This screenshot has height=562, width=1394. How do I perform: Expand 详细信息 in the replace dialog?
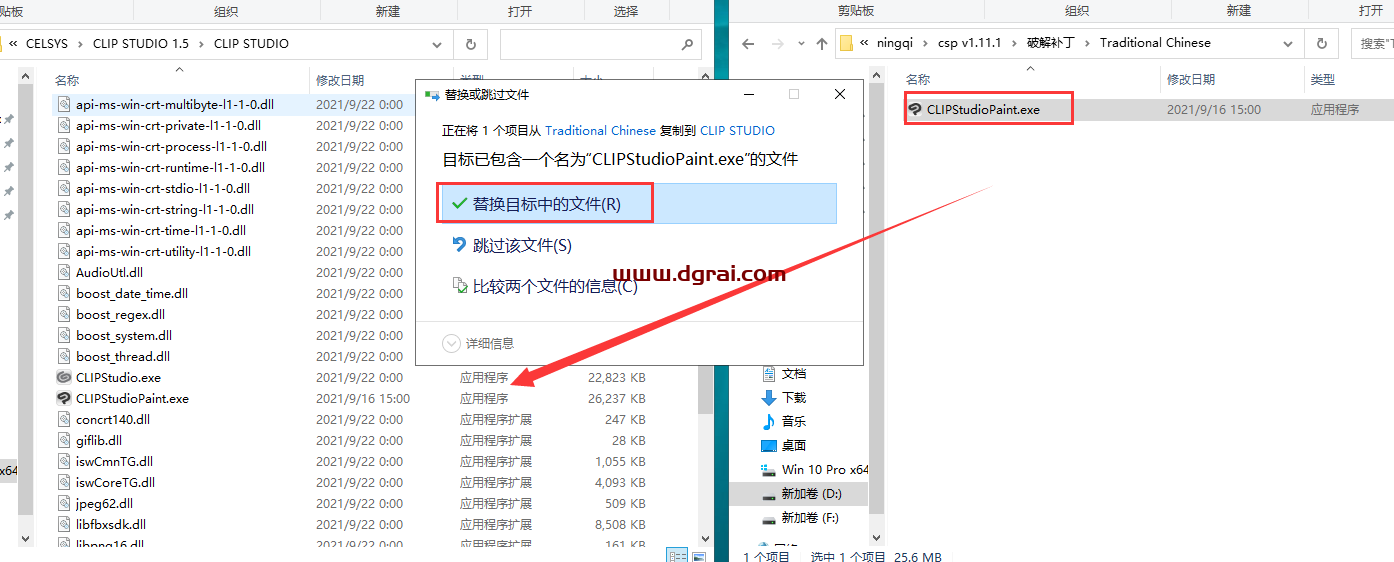tap(478, 343)
